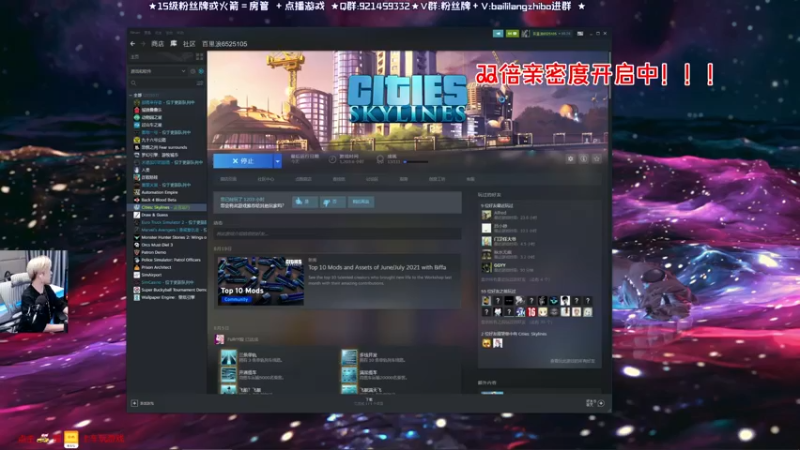The height and width of the screenshot is (450, 800).
Task: Open advanced filter options beside search
Action: [x=200, y=83]
